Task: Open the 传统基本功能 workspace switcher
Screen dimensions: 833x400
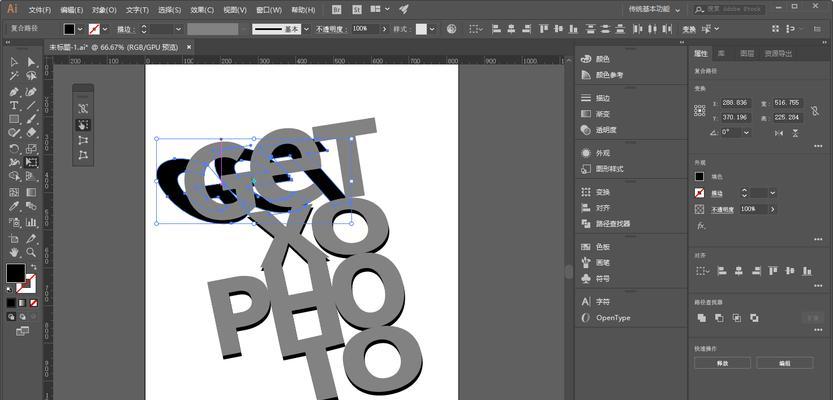Action: (654, 10)
